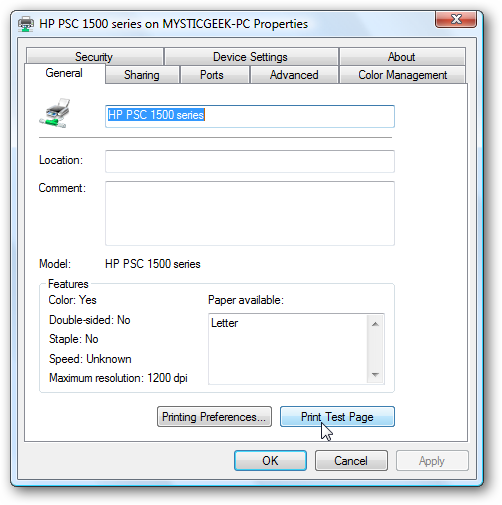Screen dimensions: 502x505
Task: Click the printer icon in title bar
Action: (26, 24)
